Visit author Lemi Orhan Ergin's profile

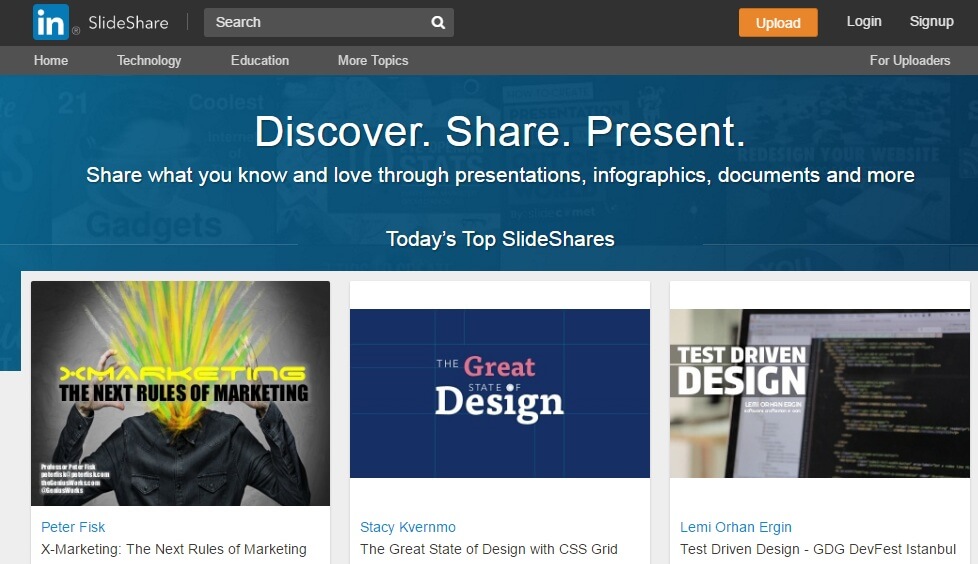(735, 527)
